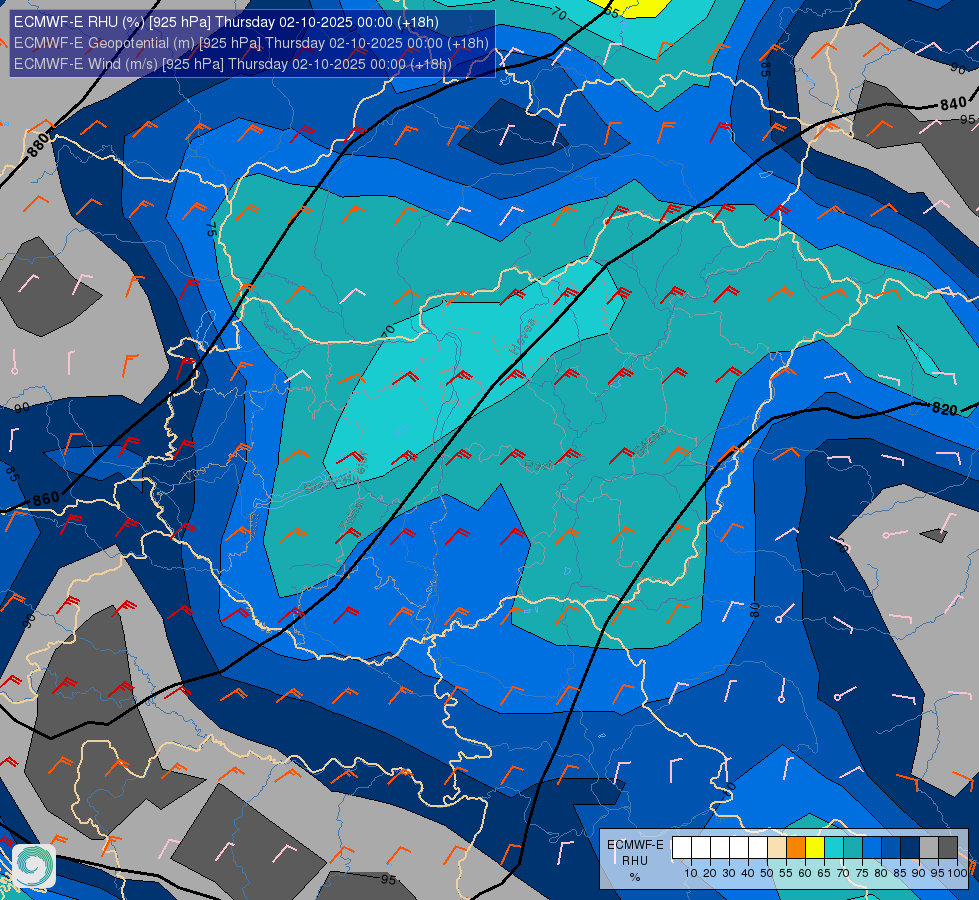Click the legend tick value 30

click(729, 874)
